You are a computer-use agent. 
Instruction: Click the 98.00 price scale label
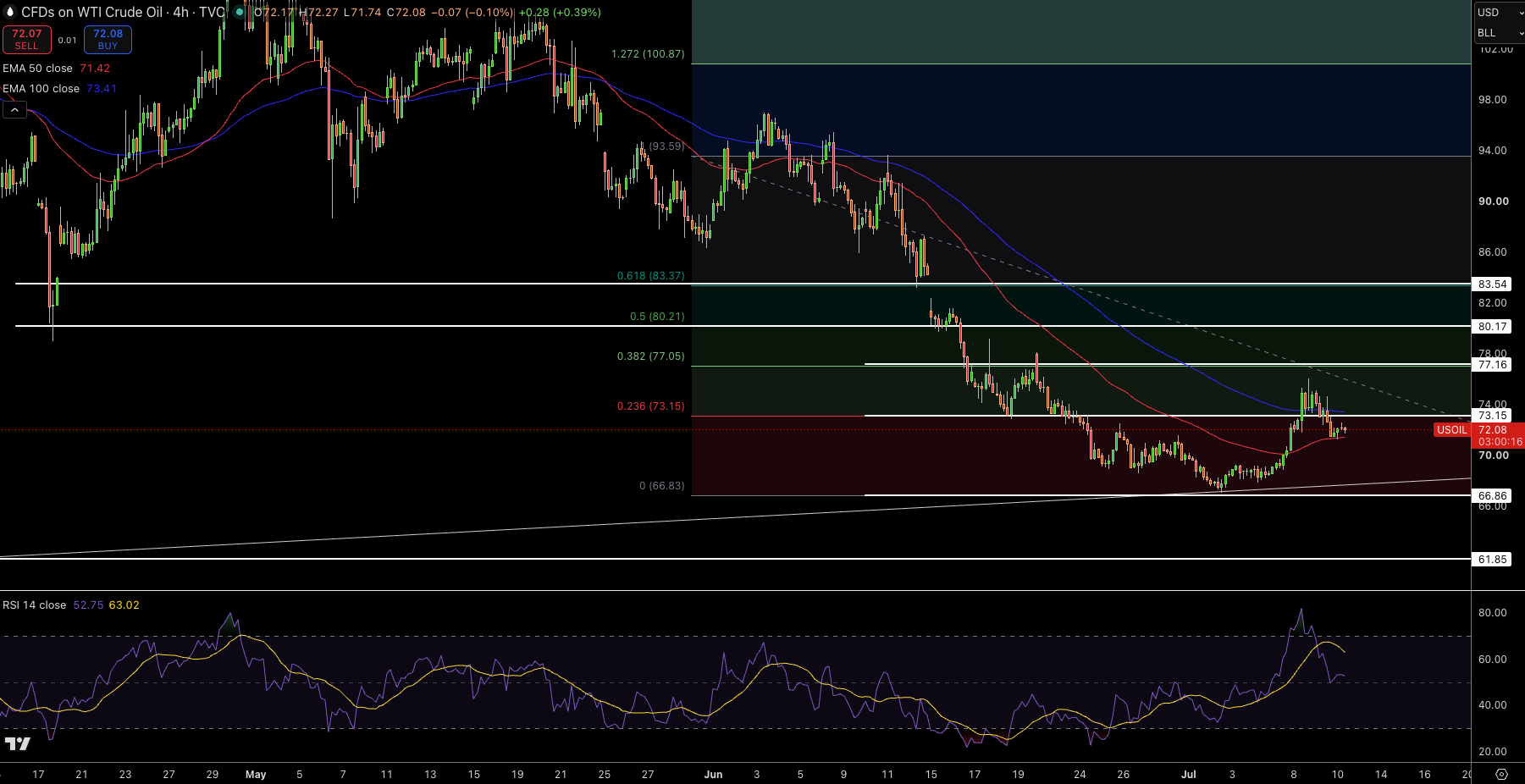(x=1492, y=99)
